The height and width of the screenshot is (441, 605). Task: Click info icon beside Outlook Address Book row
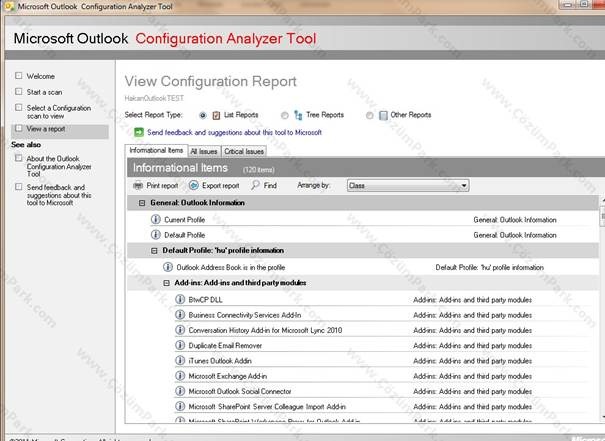(168, 267)
